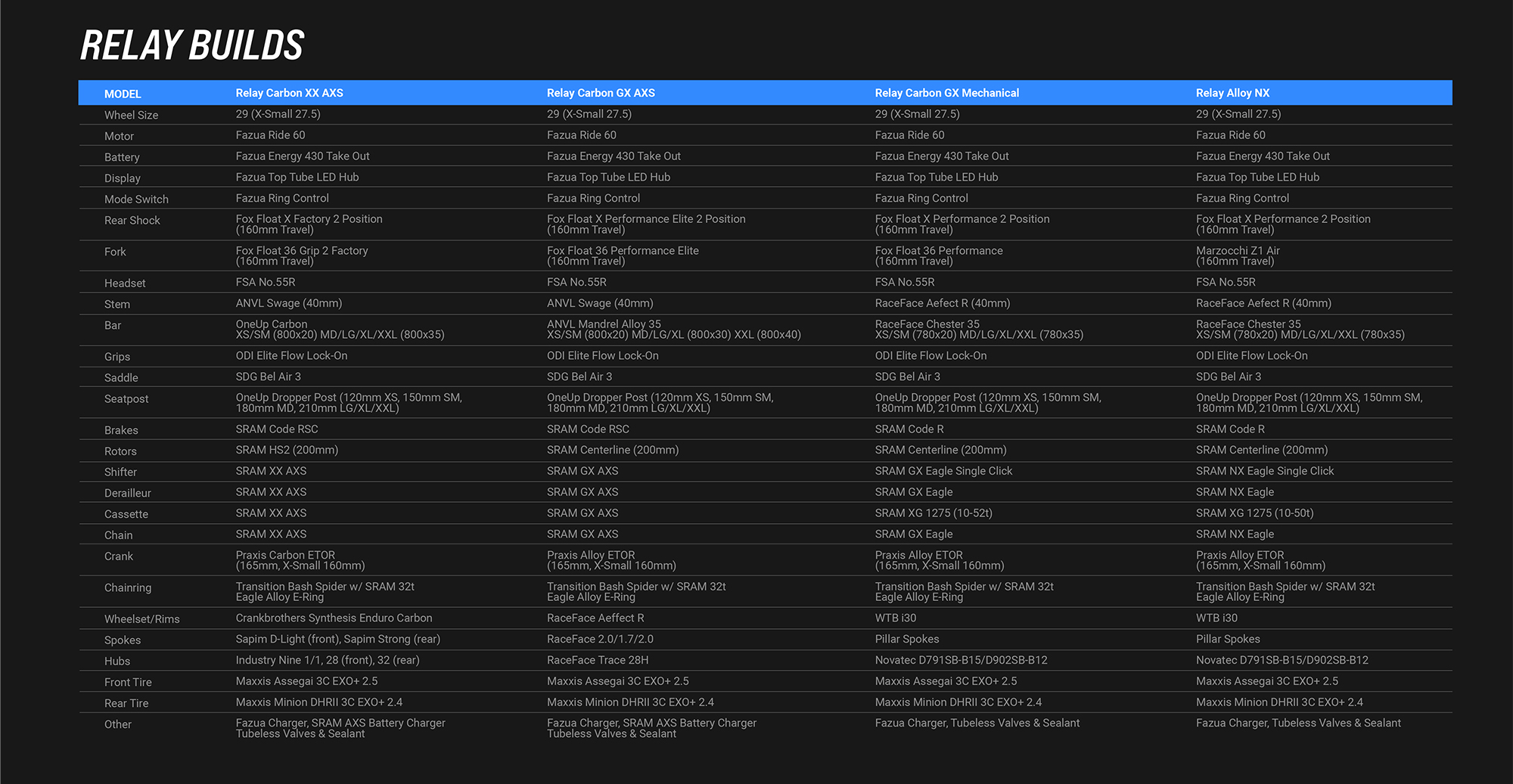The width and height of the screenshot is (1513, 784).
Task: Select the Crank row label
Action: (119, 557)
